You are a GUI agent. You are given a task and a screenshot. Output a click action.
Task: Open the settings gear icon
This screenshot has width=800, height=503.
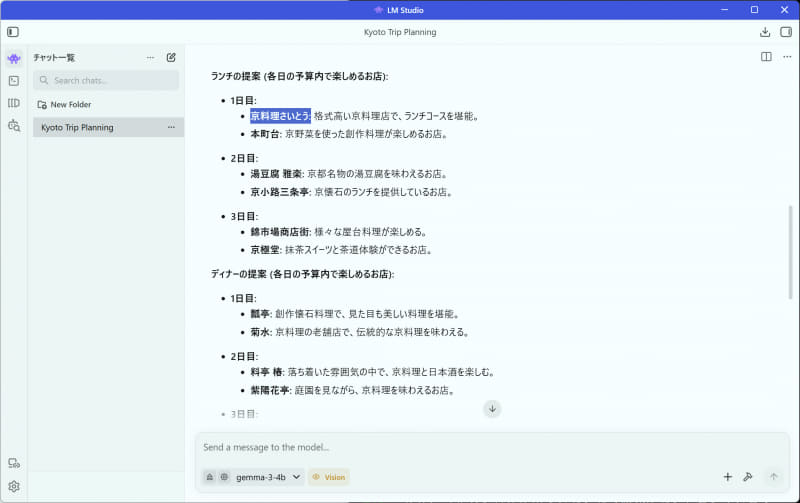click(x=14, y=486)
